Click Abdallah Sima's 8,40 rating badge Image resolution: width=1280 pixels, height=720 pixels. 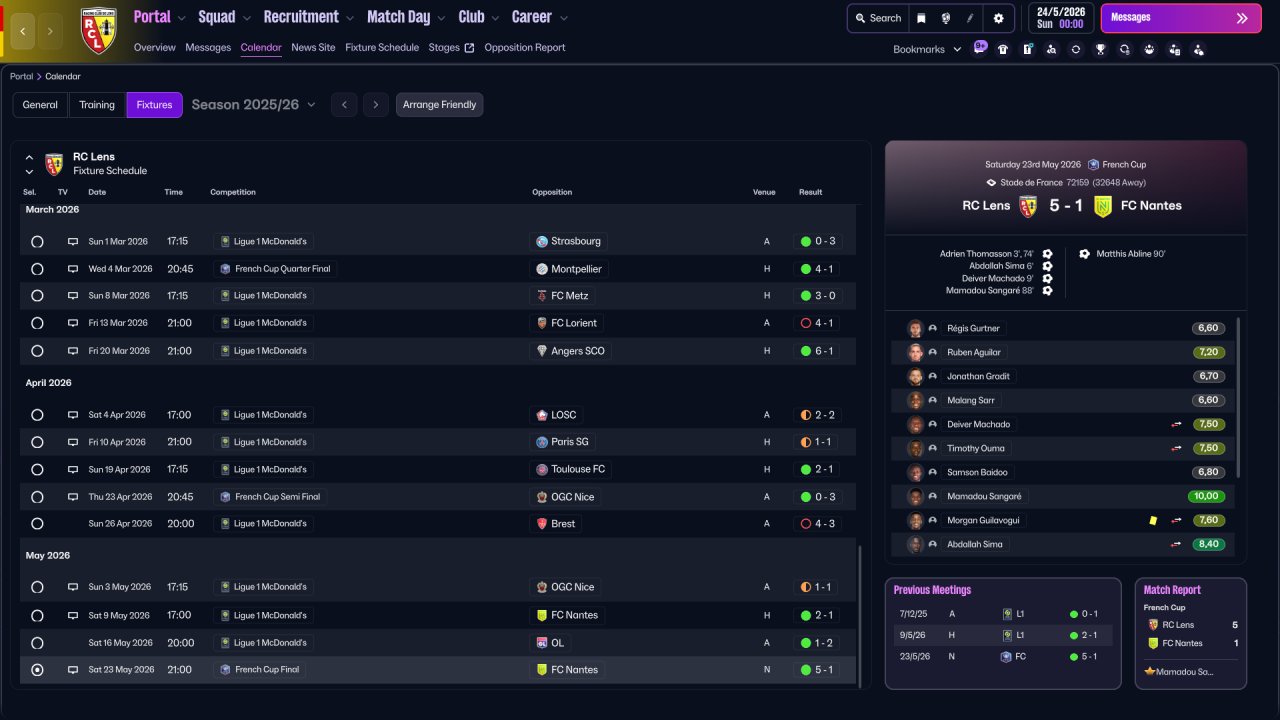1208,545
